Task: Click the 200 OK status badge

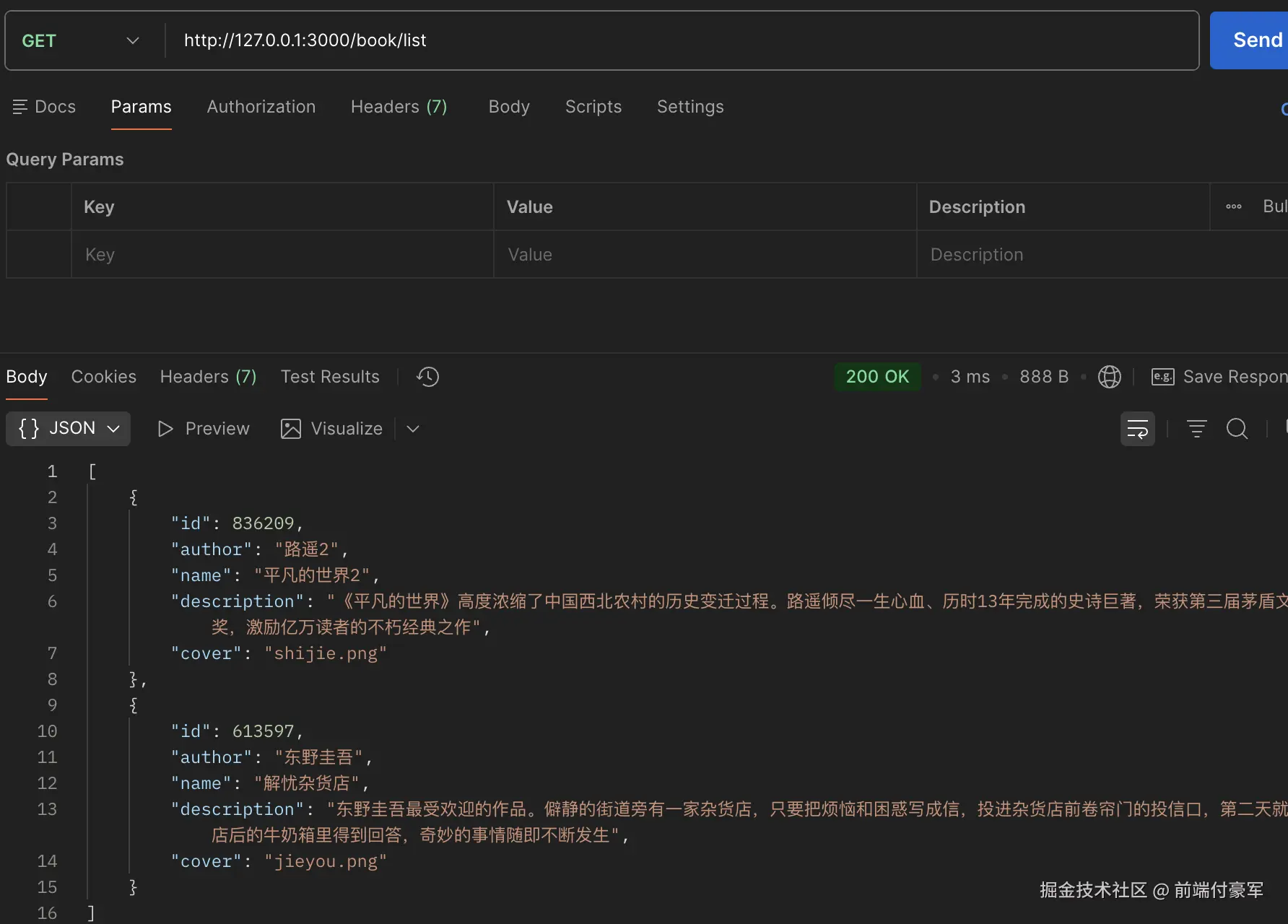Action: 877,377
